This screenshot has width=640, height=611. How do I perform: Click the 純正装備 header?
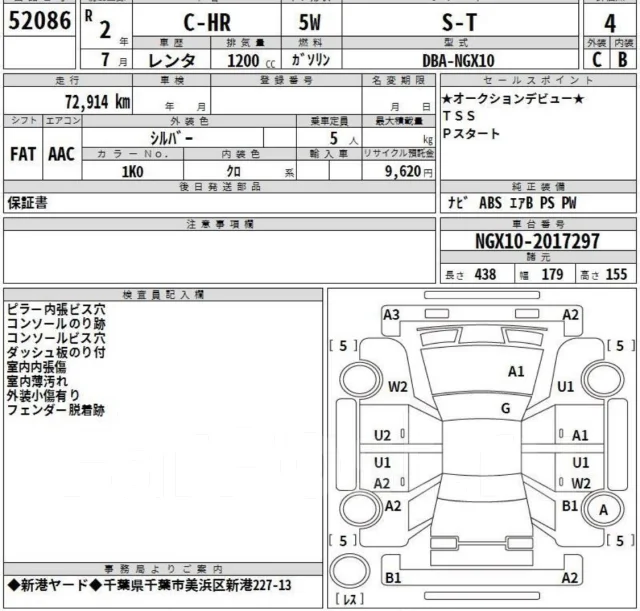[x=538, y=187]
